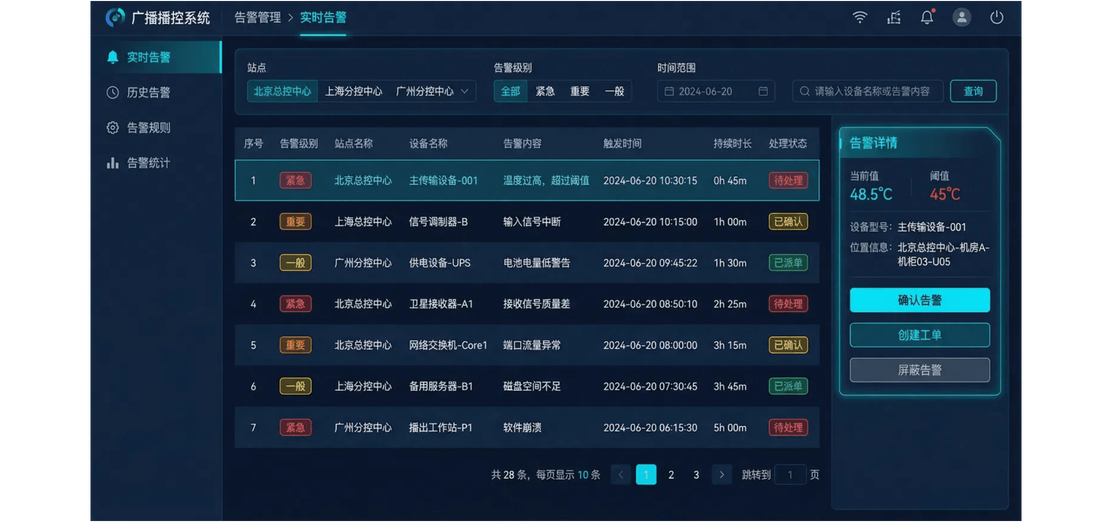
Task: Select alarm row 信号调制器-B
Action: pos(527,222)
